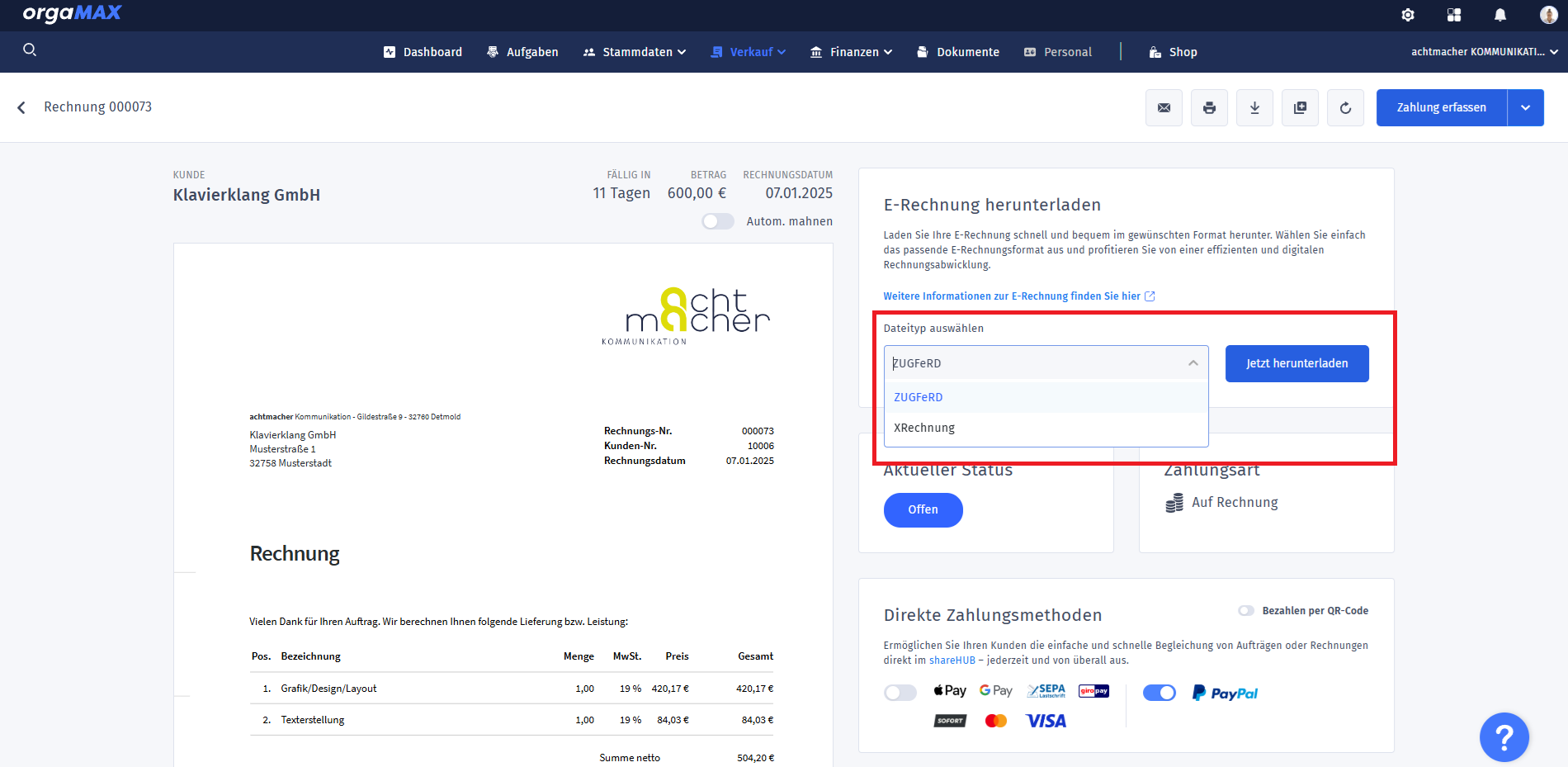Viewport: 1568px width, 767px height.
Task: Open the notifications bell
Action: coord(1500,15)
